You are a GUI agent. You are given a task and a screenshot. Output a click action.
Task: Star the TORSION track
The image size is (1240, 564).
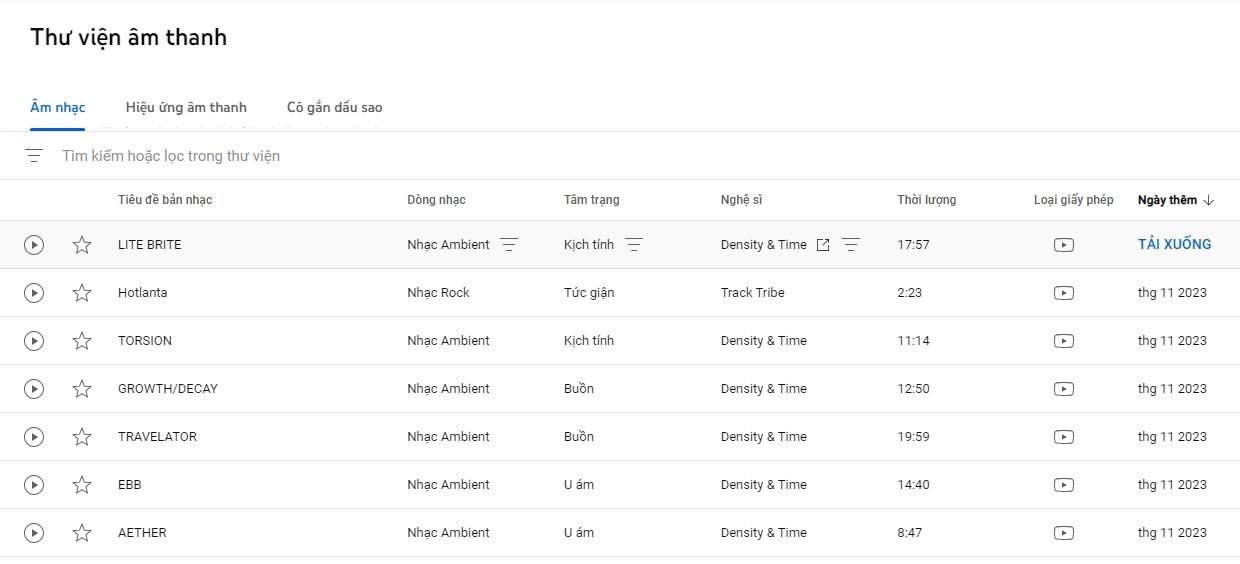[82, 341]
